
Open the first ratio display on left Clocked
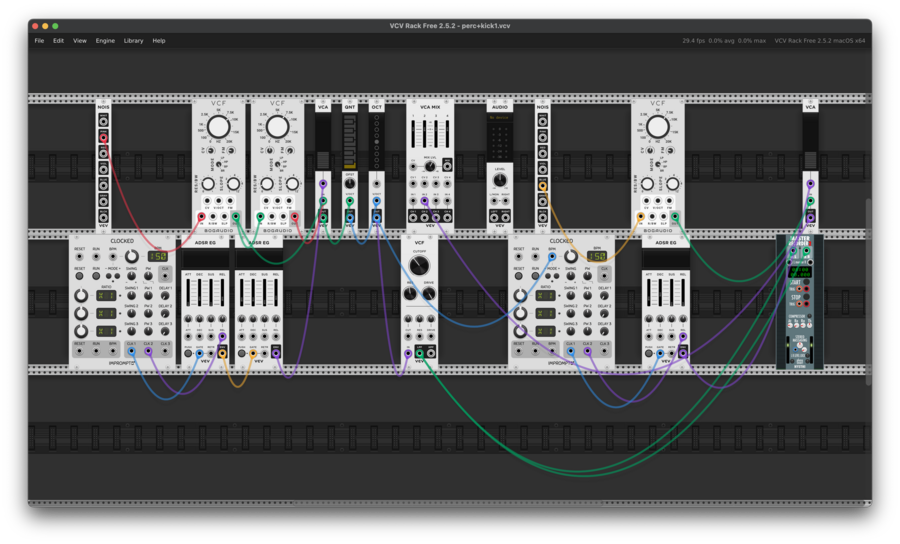pyautogui.click(x=104, y=296)
